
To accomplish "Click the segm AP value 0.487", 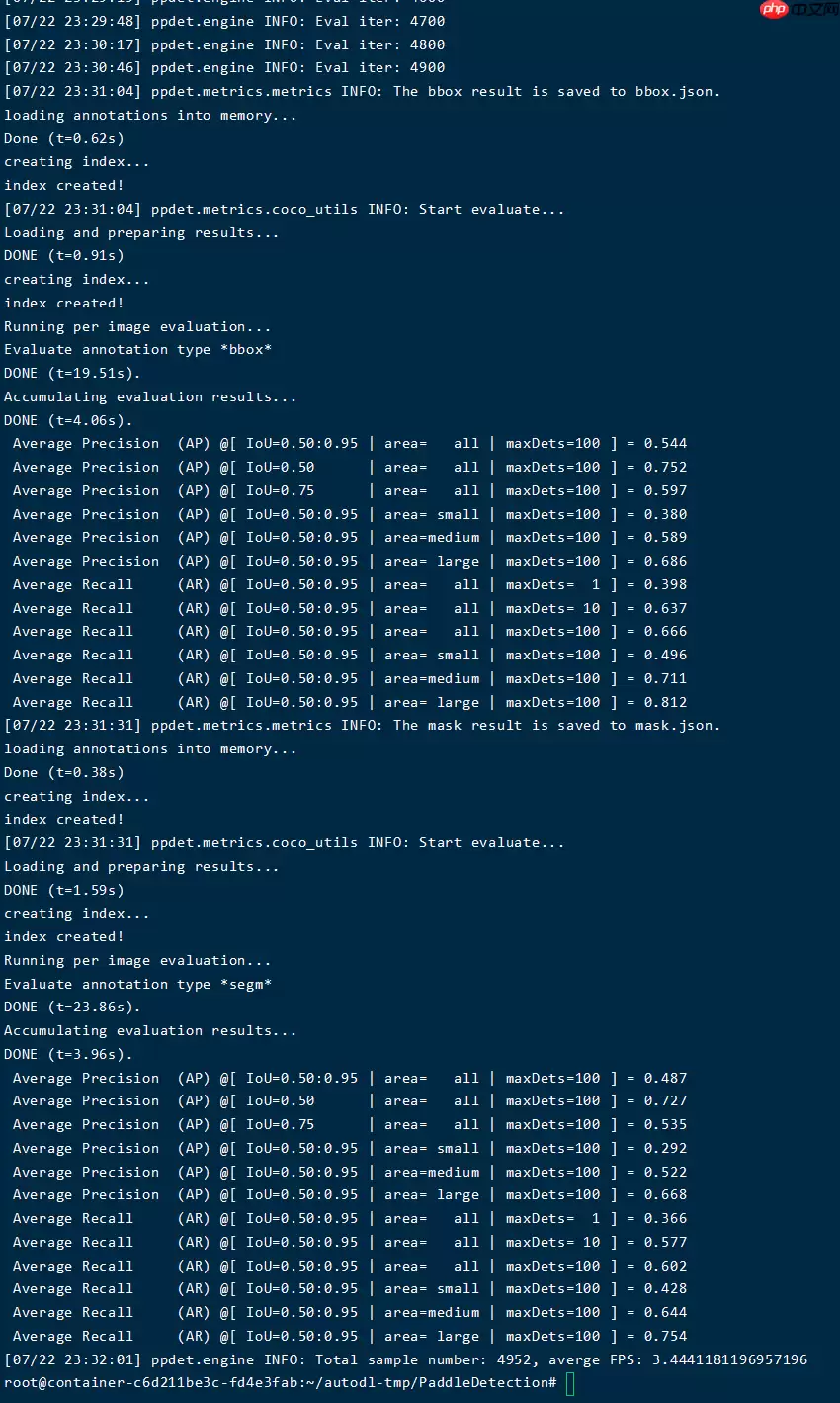I will 665,1079.
